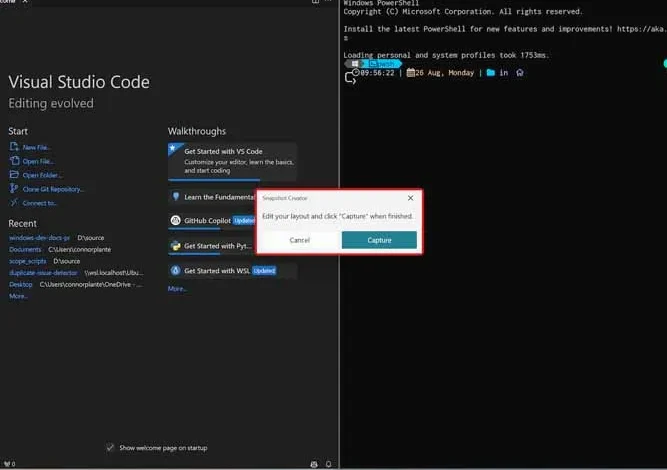Click the 'Walkthroughs' section heading
This screenshot has width=667, height=470.
click(x=197, y=131)
